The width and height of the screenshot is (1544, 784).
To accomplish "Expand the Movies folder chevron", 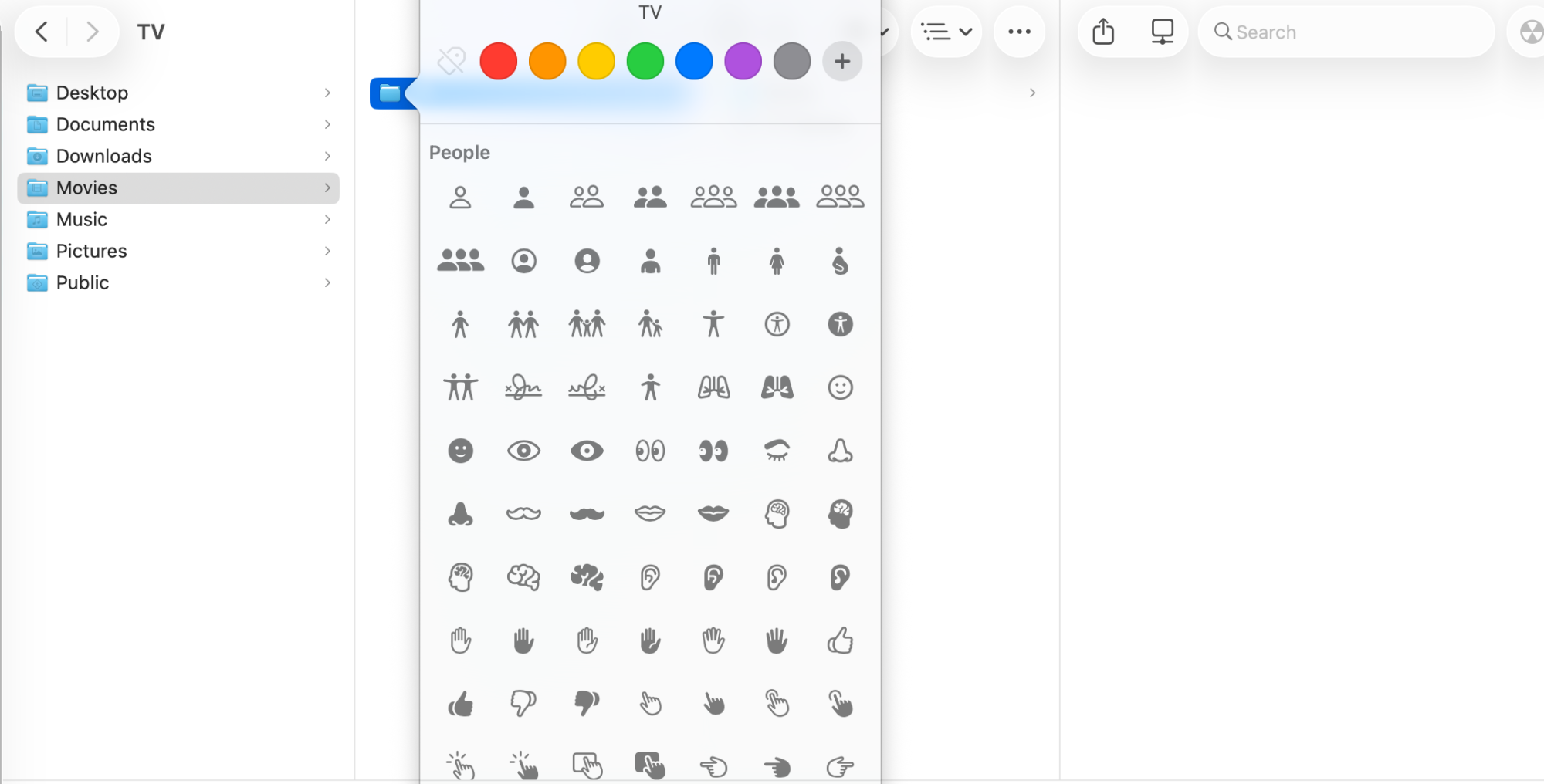I will (x=327, y=188).
